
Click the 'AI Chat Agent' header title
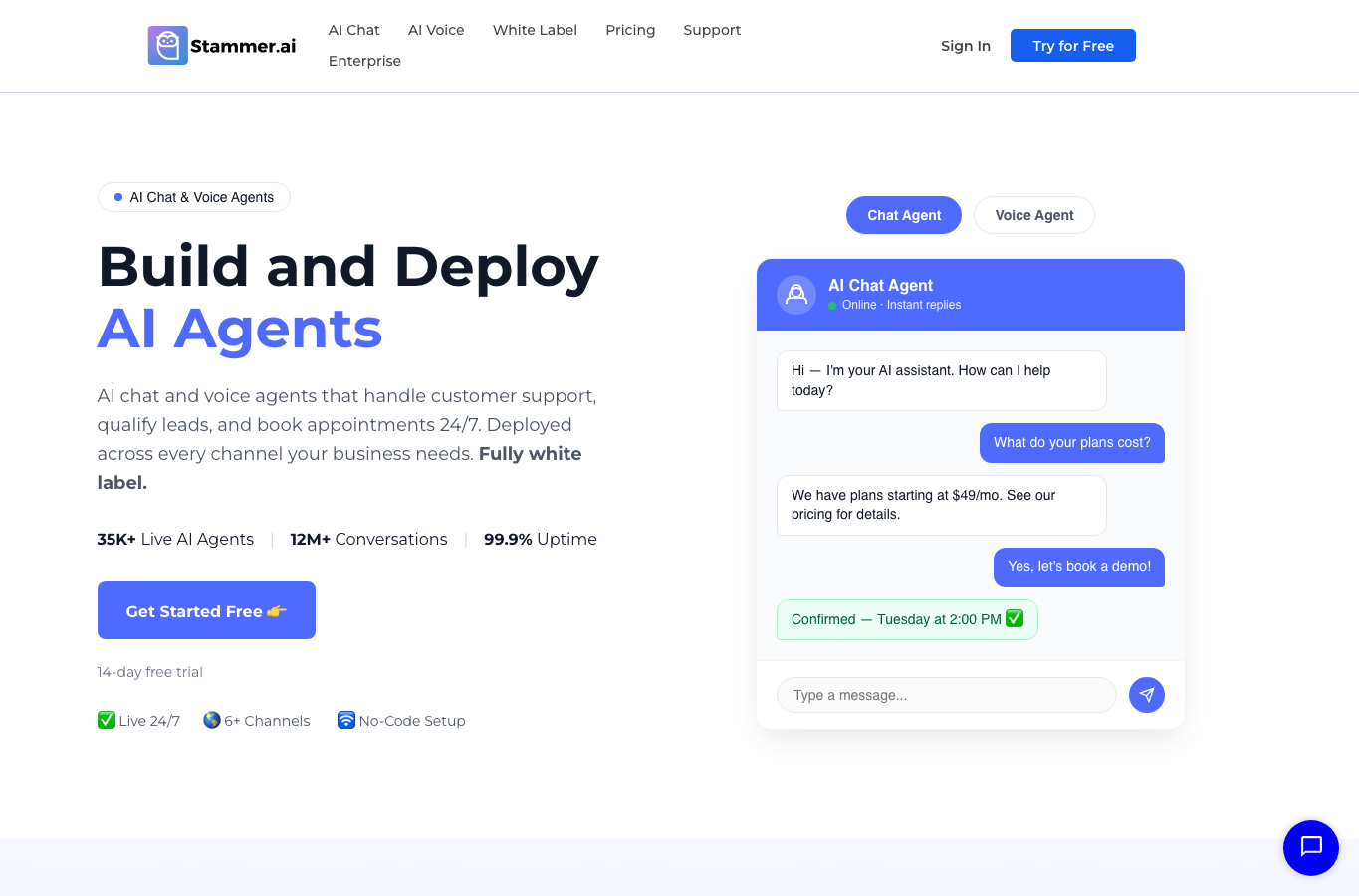pyautogui.click(x=880, y=285)
